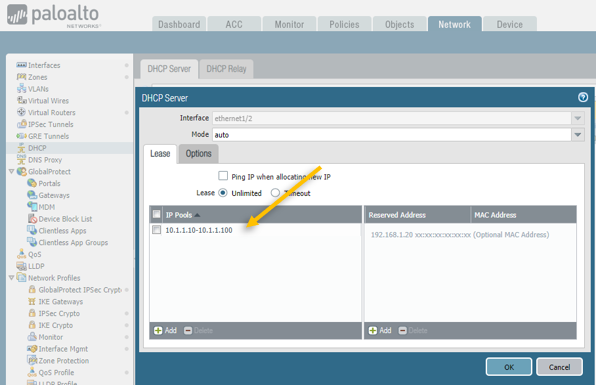Image resolution: width=596 pixels, height=385 pixels.
Task: Click the QoS Profile icon
Action: pos(32,372)
